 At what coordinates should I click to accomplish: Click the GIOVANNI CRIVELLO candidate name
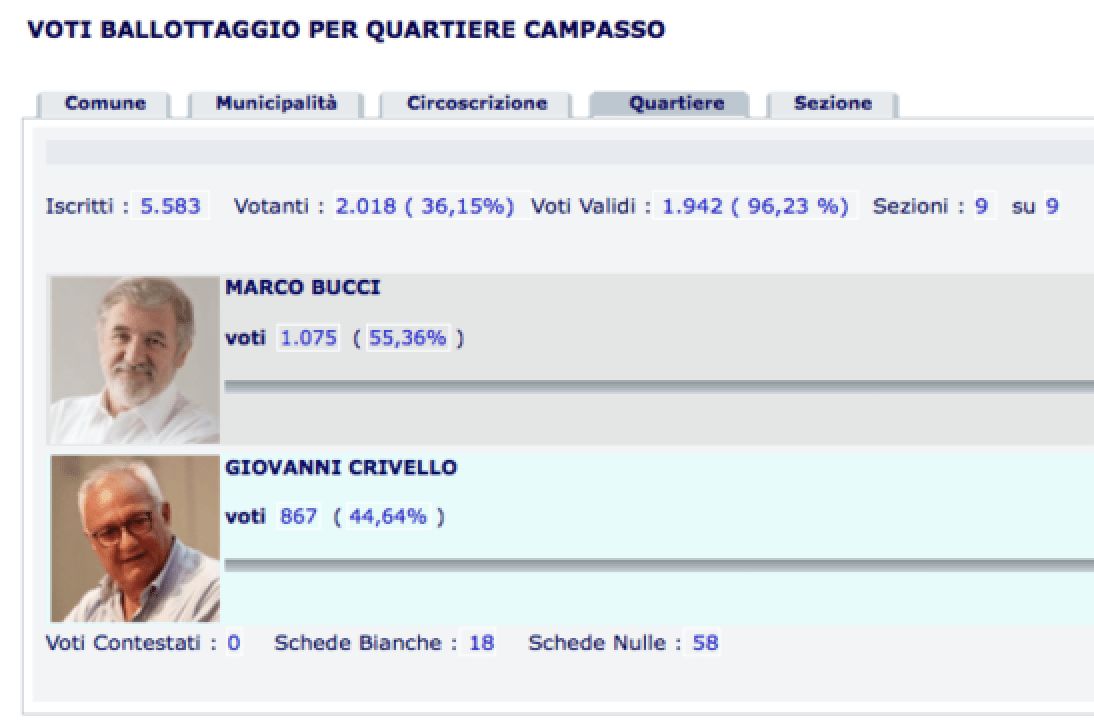(341, 467)
